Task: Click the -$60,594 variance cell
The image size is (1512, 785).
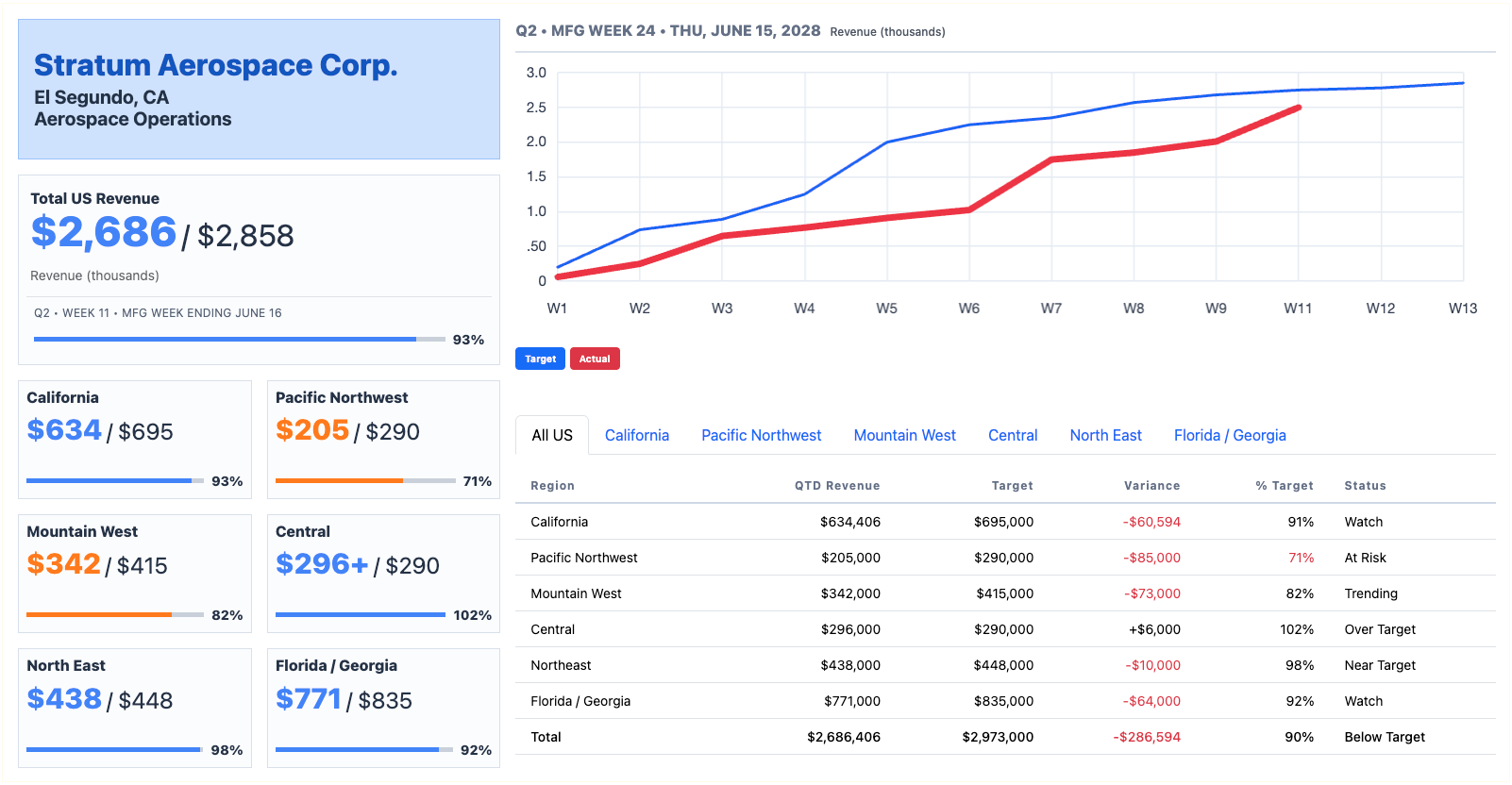Action: coord(1151,522)
